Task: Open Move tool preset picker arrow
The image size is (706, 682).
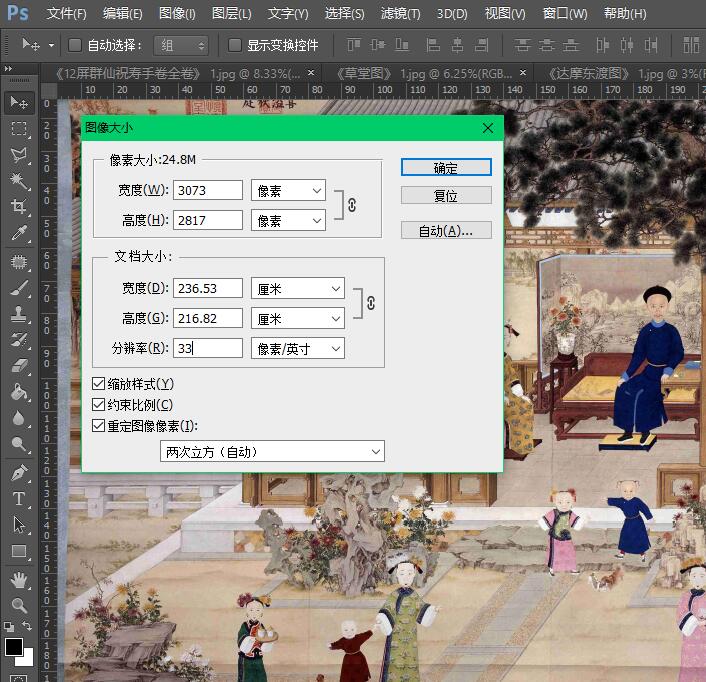Action: pos(51,45)
